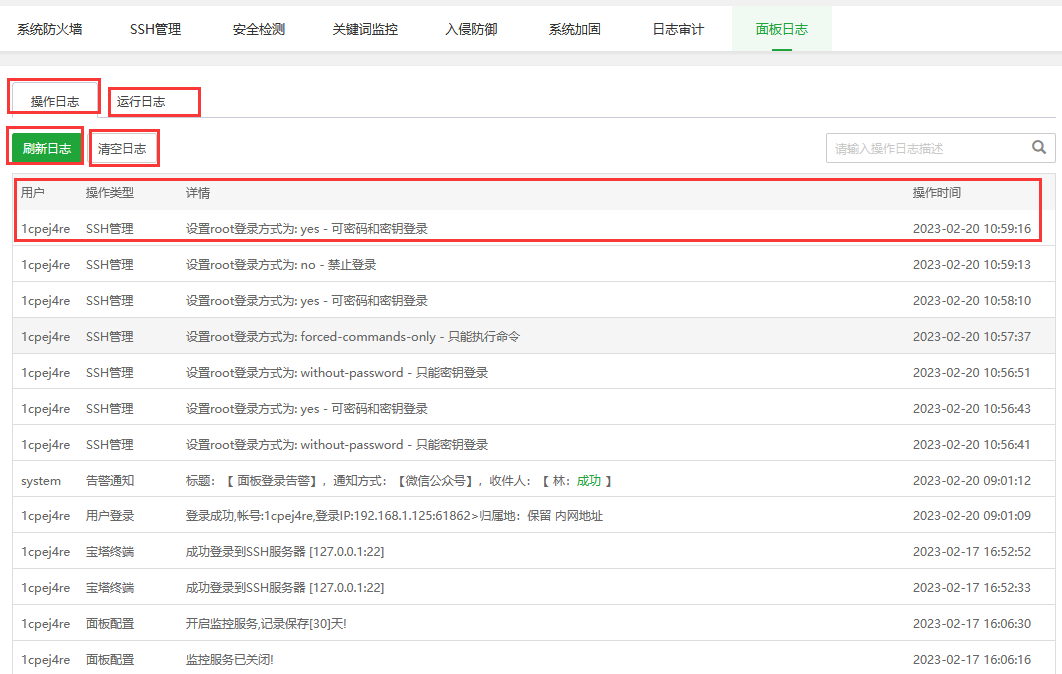Switch to the 运行日志 sub-tab
The image size is (1062, 674).
coord(141,101)
